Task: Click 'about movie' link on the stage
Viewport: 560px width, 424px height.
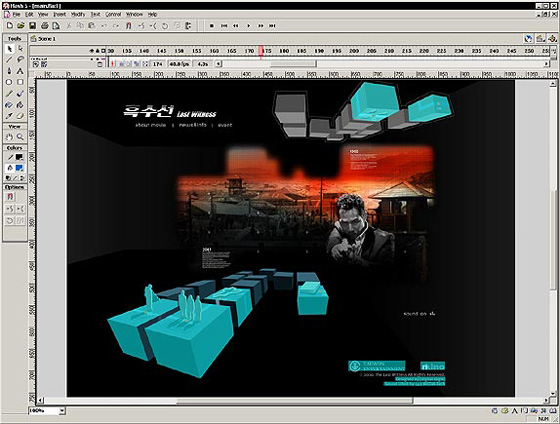Action: (150, 125)
